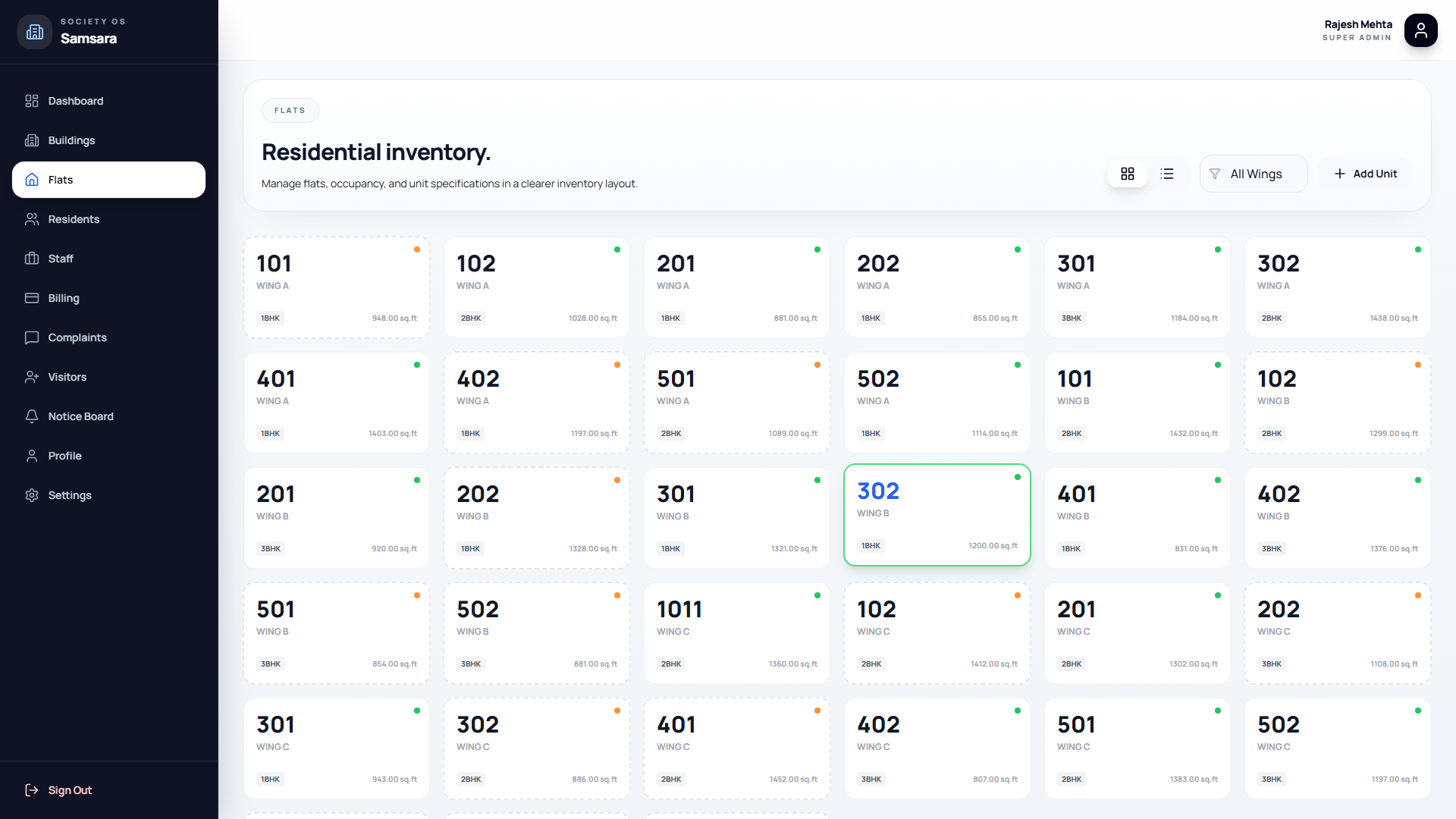Open the user profile avatar icon
The width and height of the screenshot is (1456, 819).
coord(1420,30)
